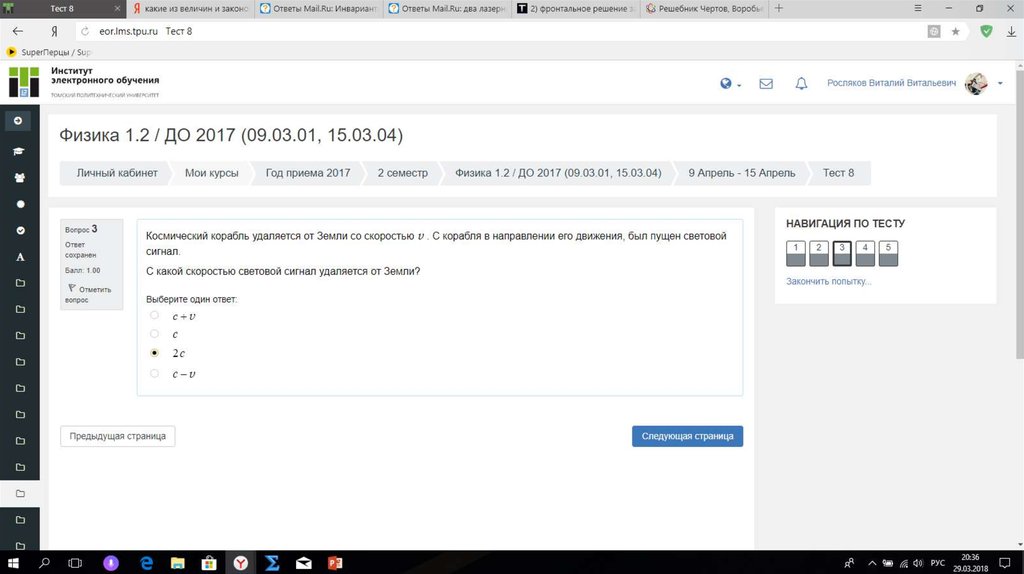The width and height of the screenshot is (1024, 574).
Task: Open the participants sidebar icon
Action: pos(20,178)
